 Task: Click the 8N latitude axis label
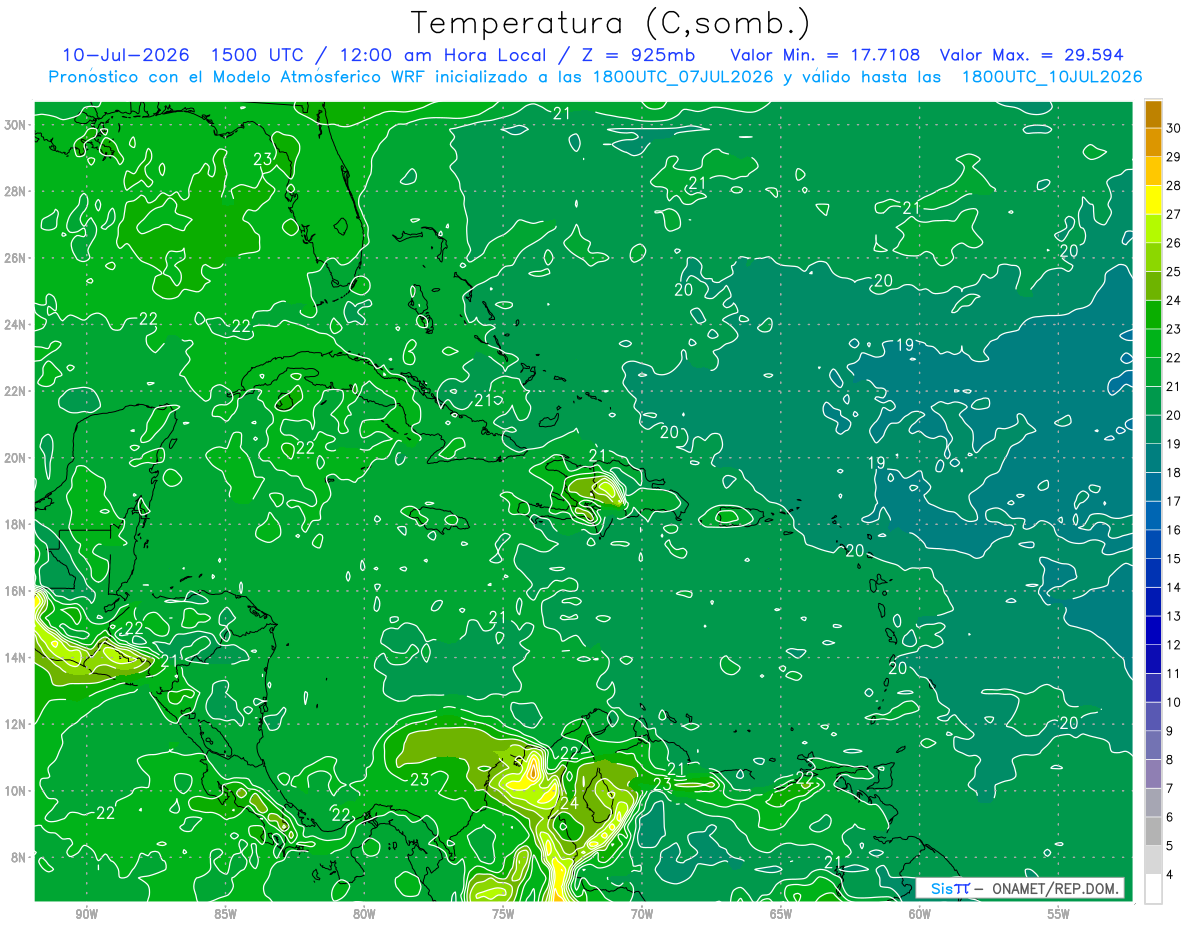tap(19, 857)
